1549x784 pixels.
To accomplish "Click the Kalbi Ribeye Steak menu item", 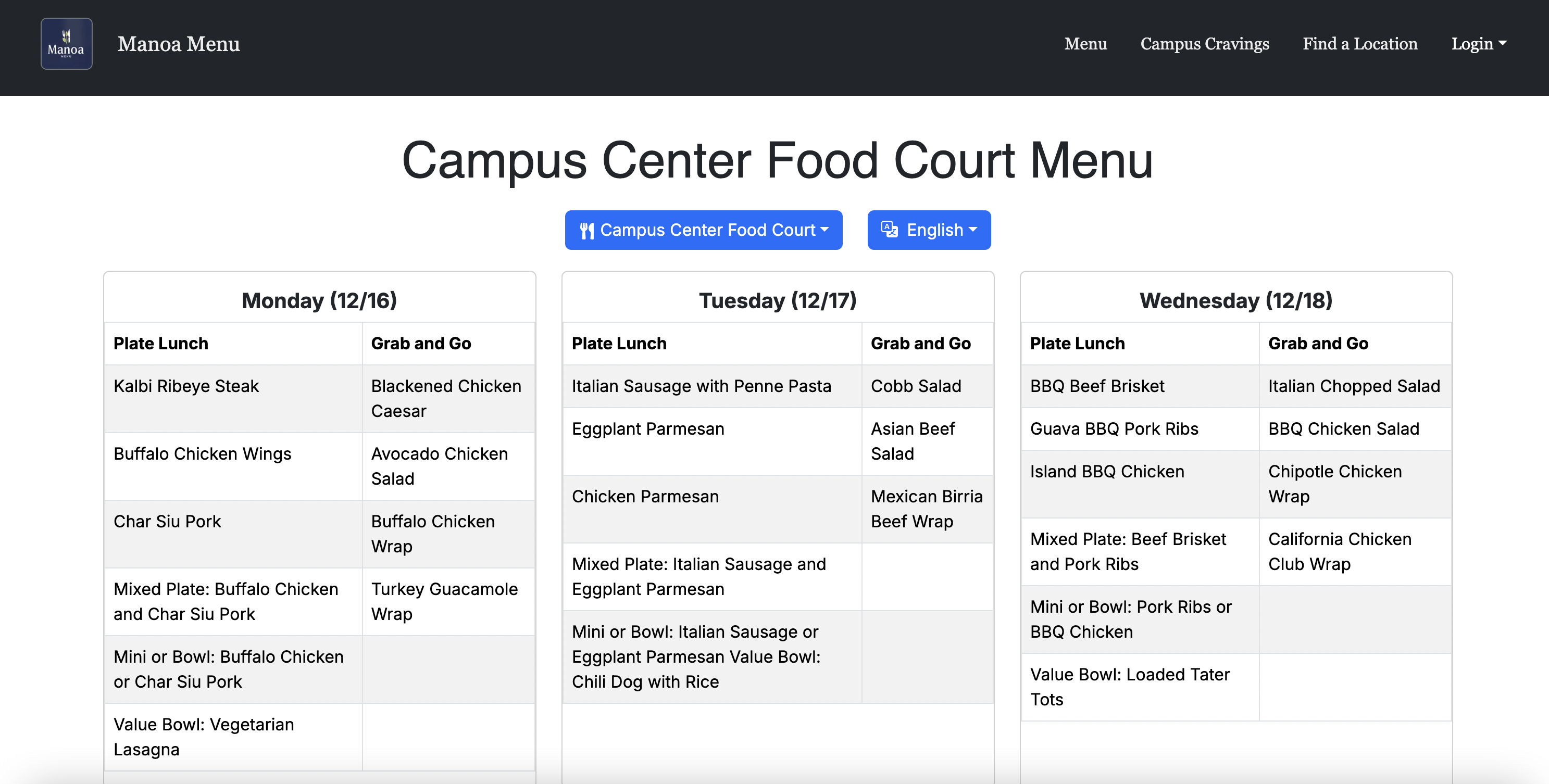I will point(186,386).
